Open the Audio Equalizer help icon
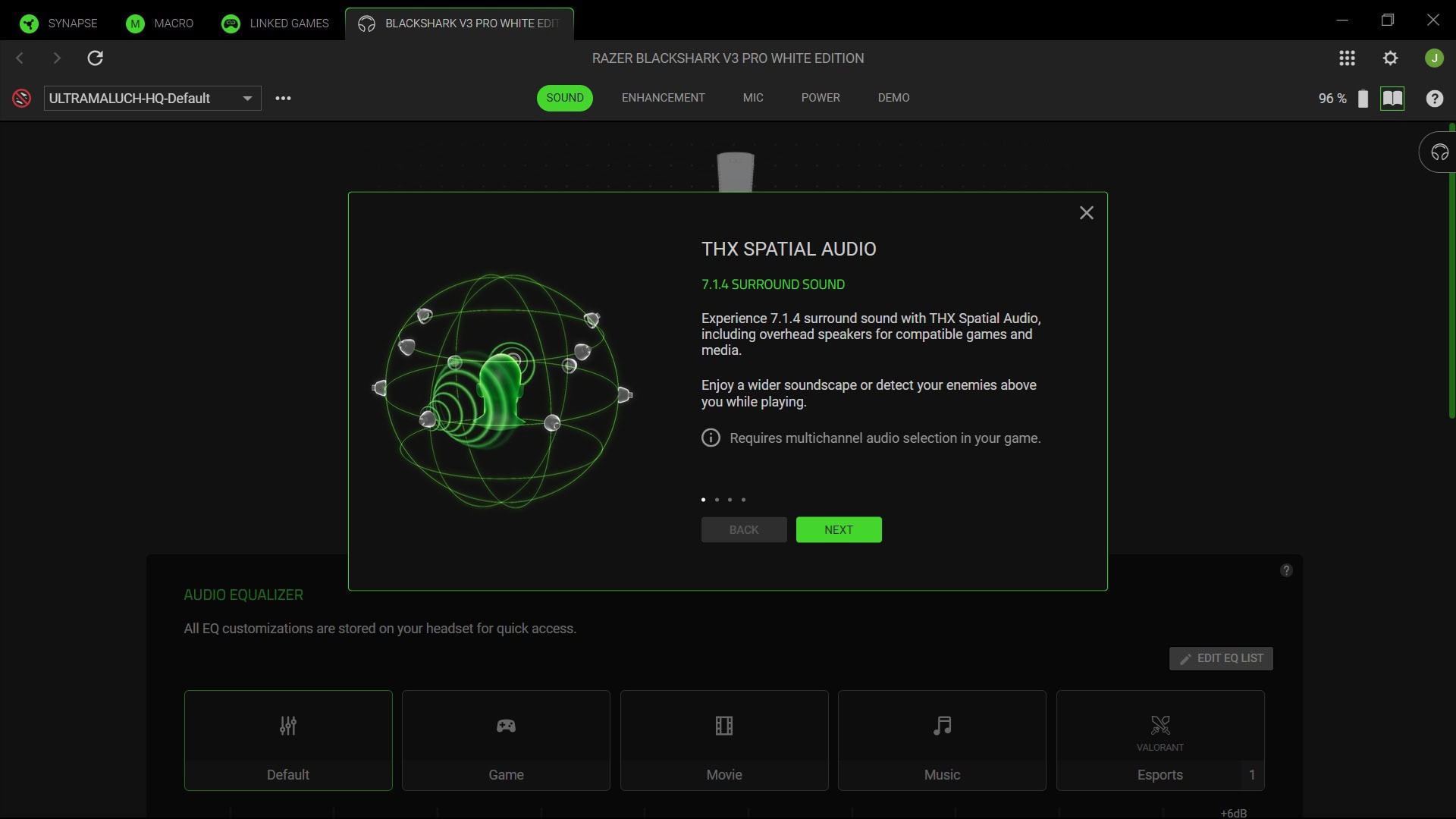This screenshot has height=819, width=1456. pyautogui.click(x=1286, y=570)
